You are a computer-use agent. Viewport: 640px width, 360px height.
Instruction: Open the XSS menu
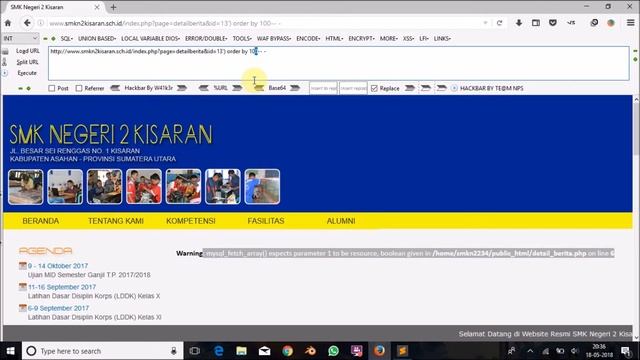408,38
